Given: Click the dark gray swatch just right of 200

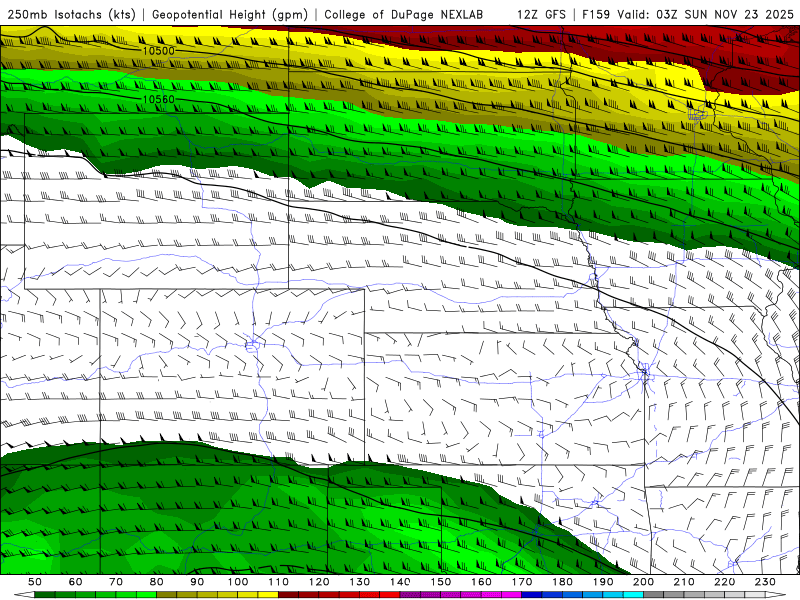Looking at the screenshot, I should (653, 594).
